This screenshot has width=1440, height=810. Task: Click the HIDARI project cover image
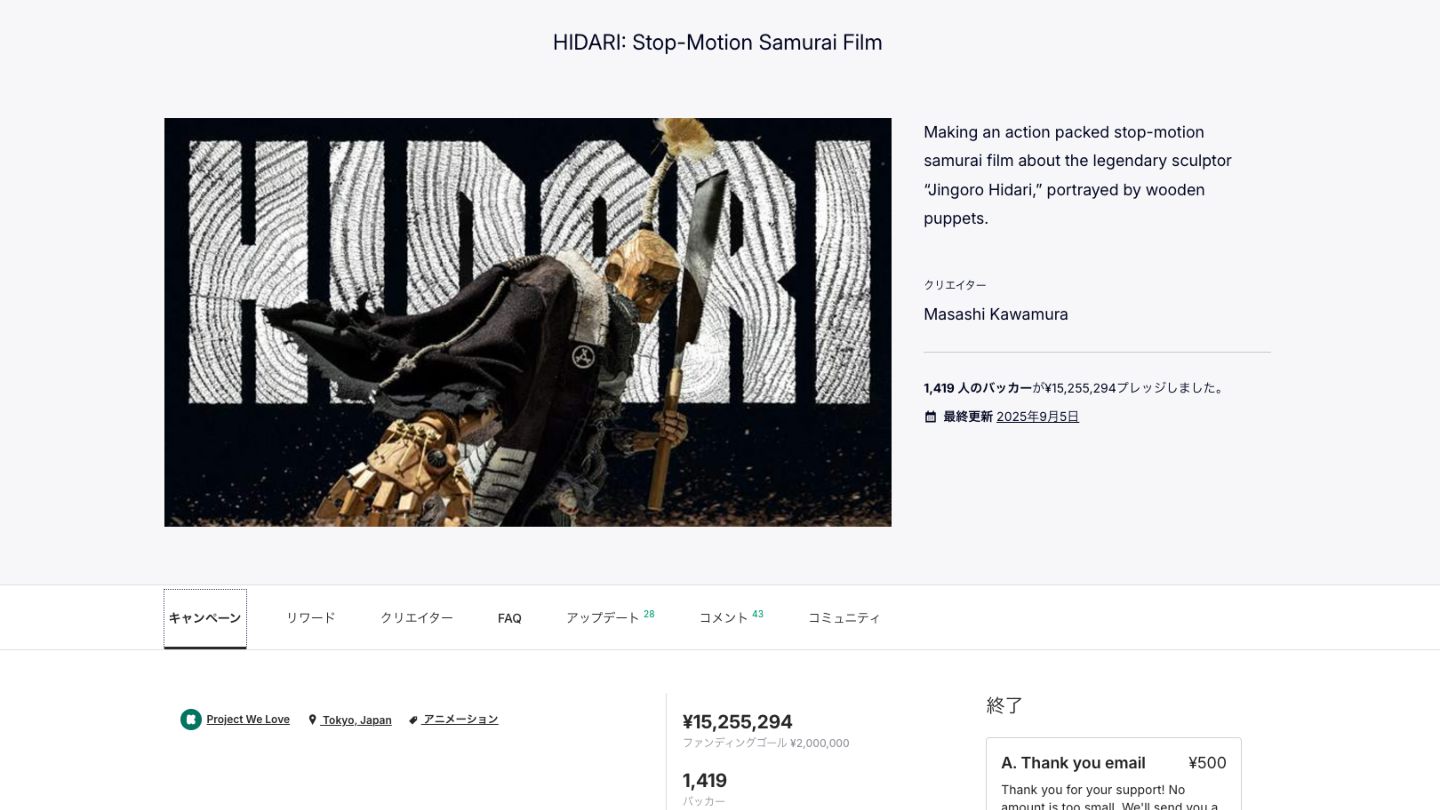(x=528, y=322)
